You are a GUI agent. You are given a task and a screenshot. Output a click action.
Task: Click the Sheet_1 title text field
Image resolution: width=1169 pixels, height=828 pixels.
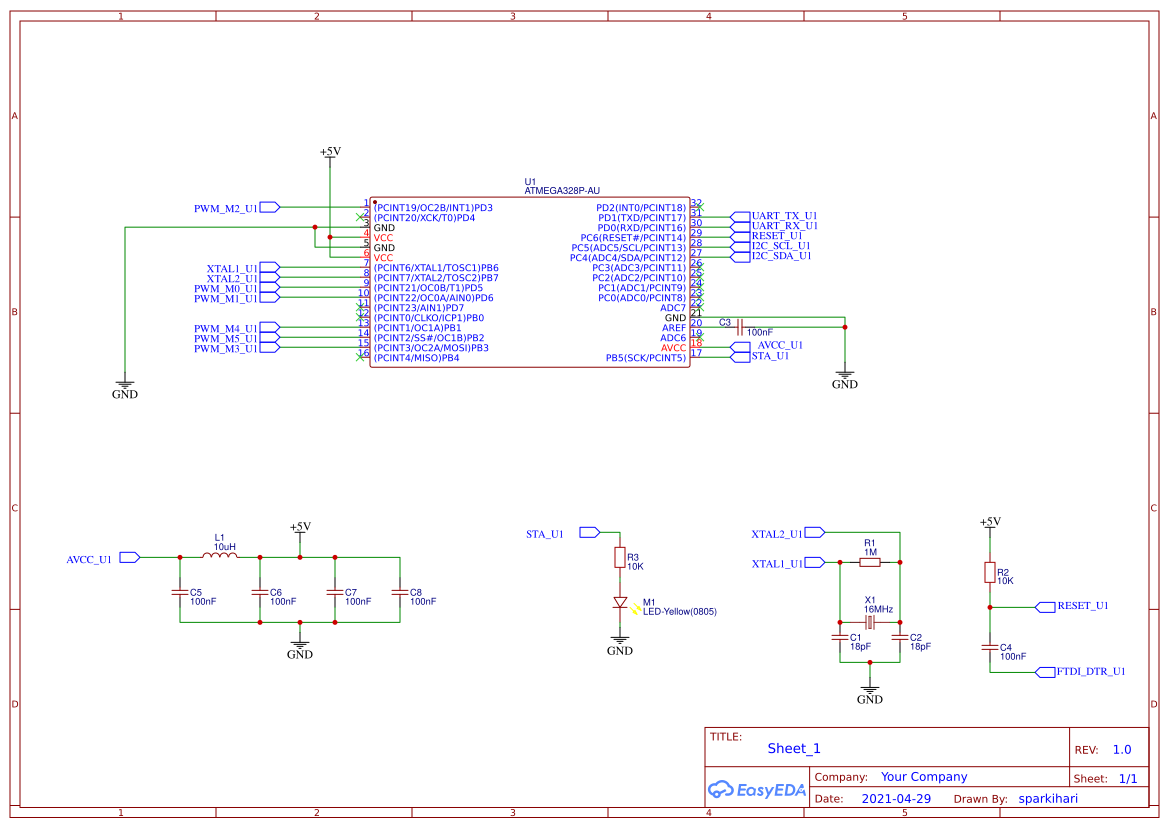pyautogui.click(x=793, y=748)
